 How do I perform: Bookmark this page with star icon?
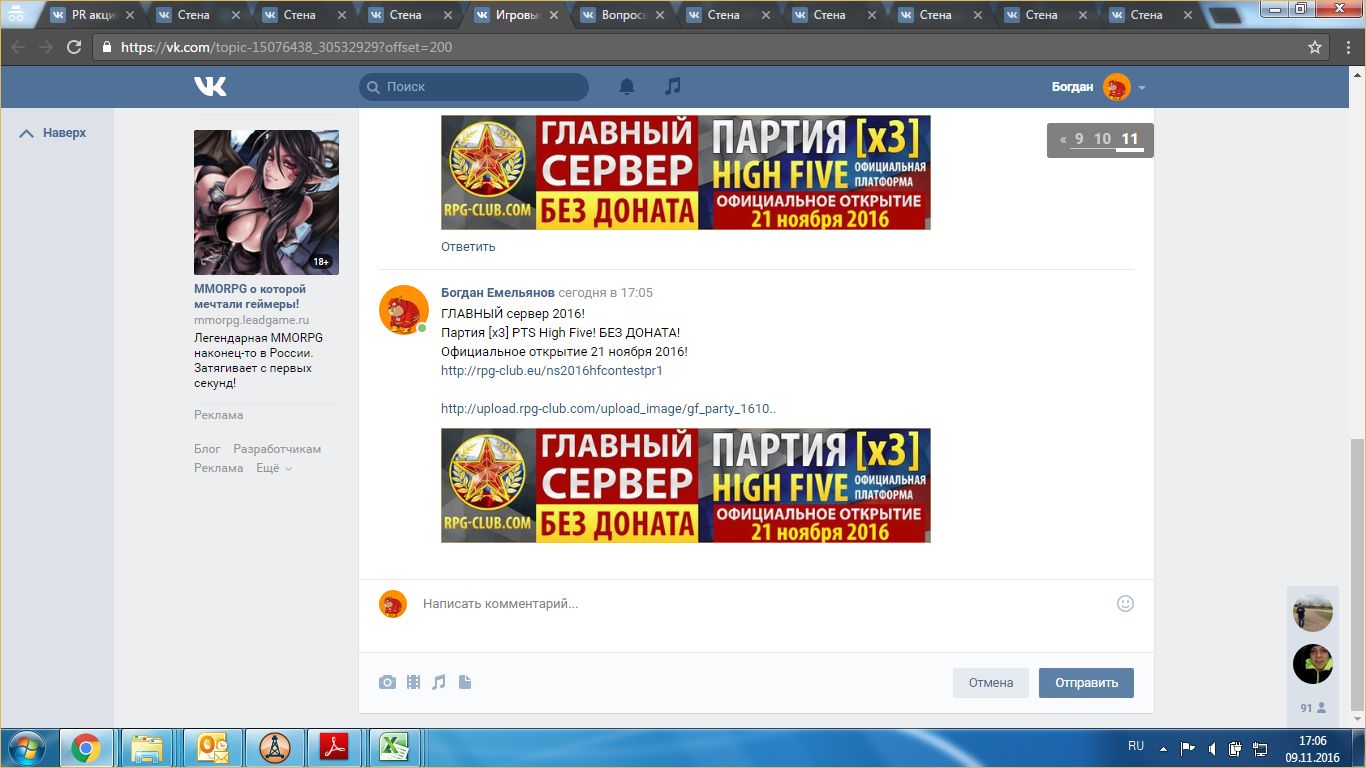pyautogui.click(x=1315, y=47)
